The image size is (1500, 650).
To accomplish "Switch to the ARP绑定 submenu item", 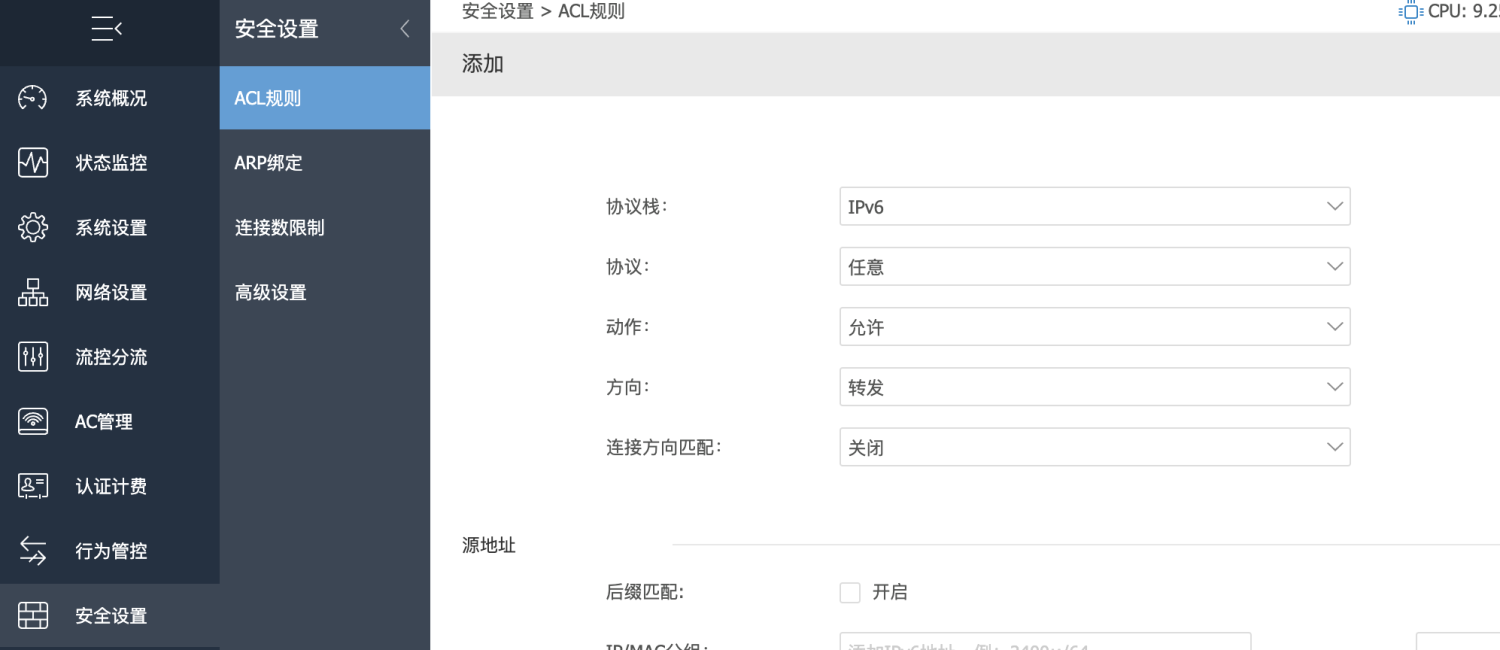I will pos(268,163).
